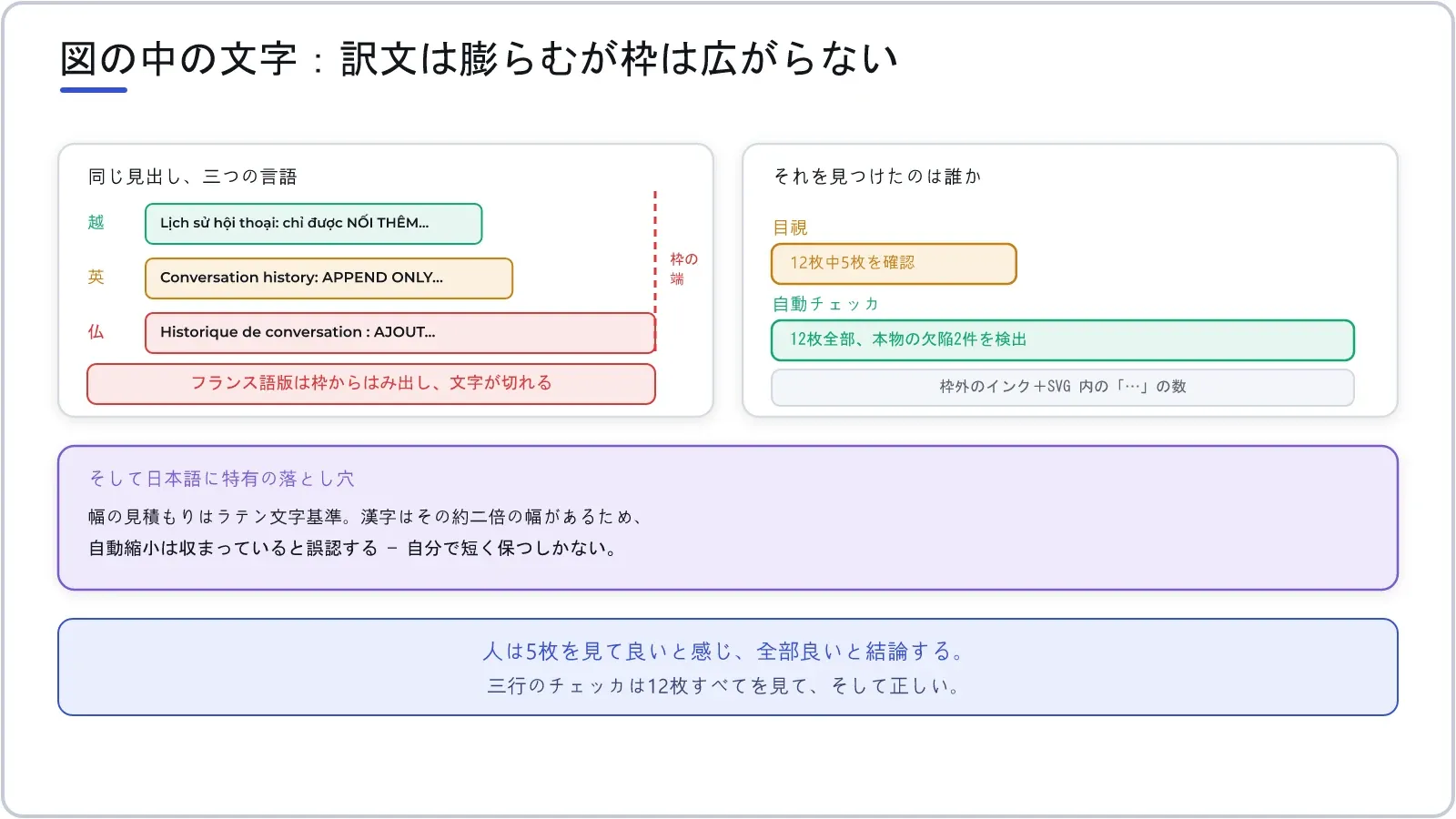Click the 枠の端 label
The height and width of the screenshot is (819, 1456).
pyautogui.click(x=683, y=269)
